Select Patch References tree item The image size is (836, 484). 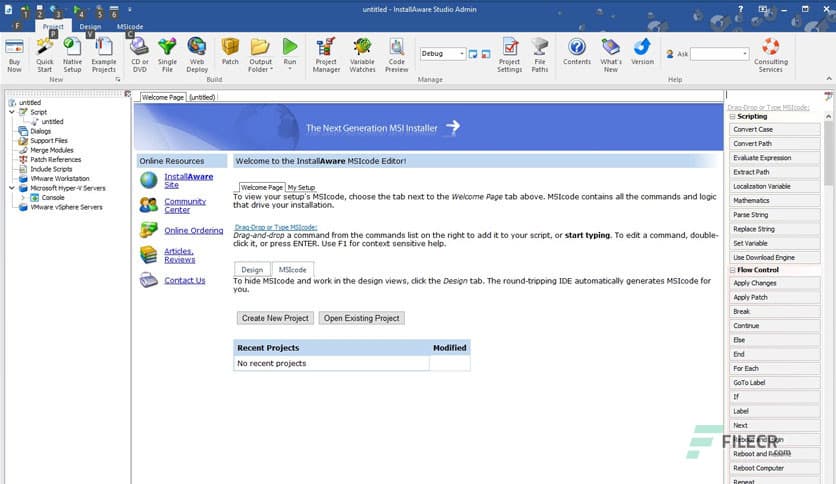(x=55, y=159)
